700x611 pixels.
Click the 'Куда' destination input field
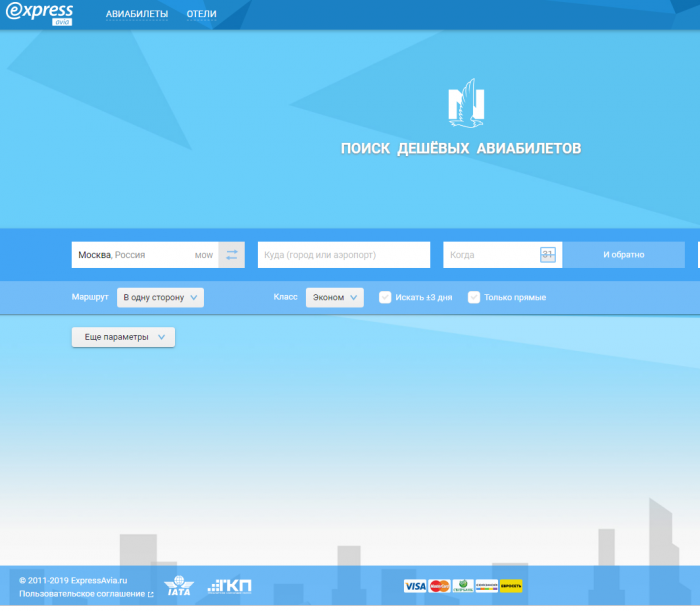coord(343,255)
